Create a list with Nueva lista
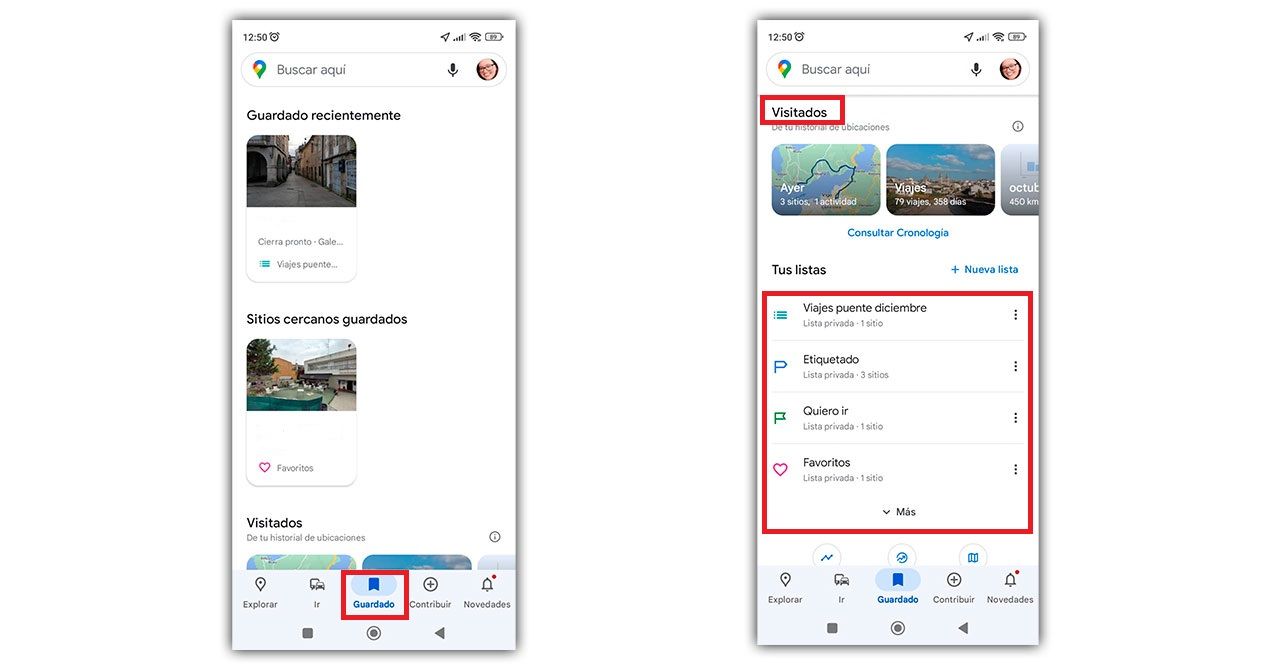 [x=984, y=269]
